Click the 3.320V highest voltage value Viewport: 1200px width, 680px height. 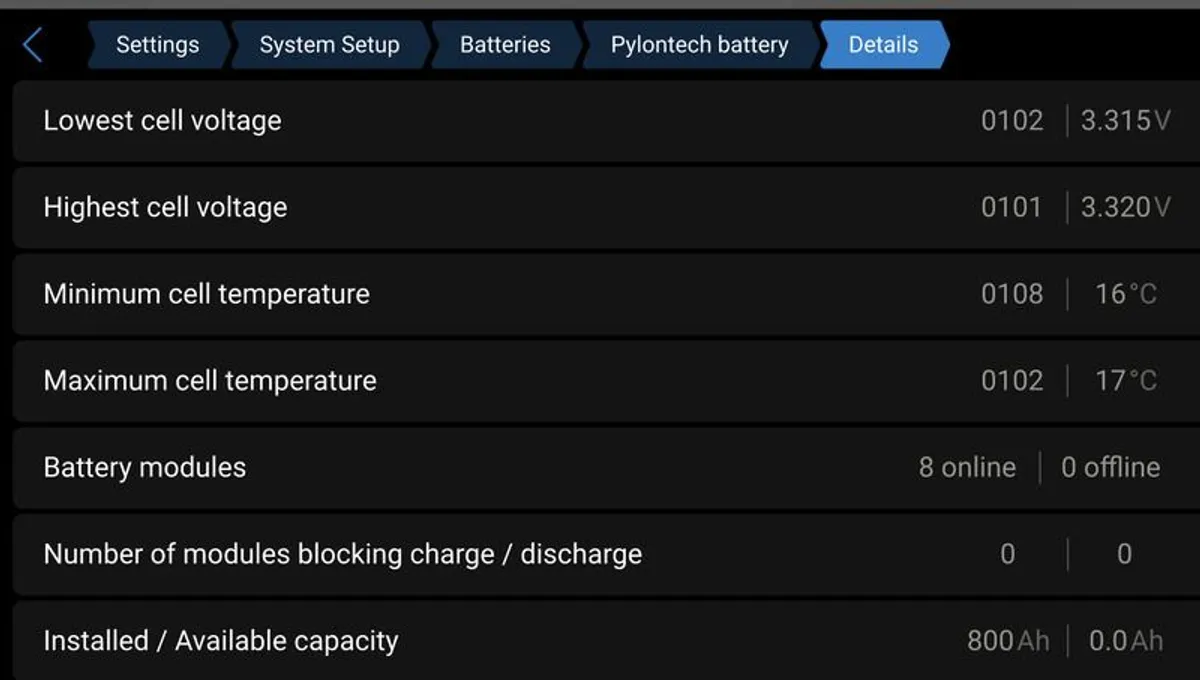(1125, 207)
